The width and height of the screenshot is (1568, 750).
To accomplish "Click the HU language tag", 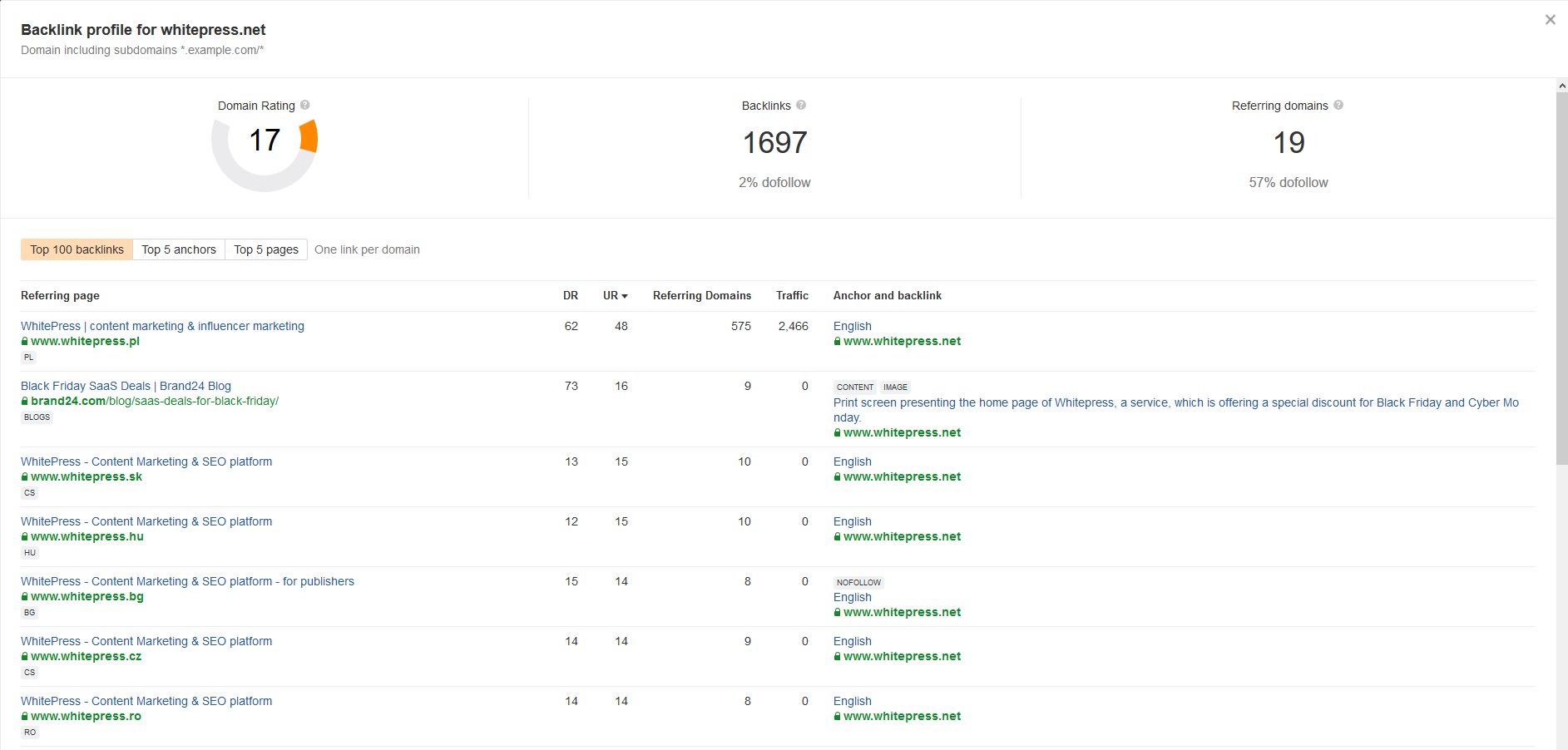I will click(30, 553).
